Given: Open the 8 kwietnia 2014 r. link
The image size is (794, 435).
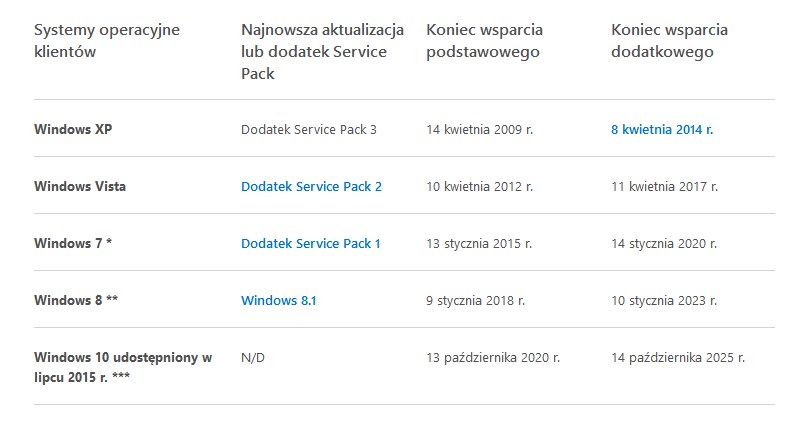Looking at the screenshot, I should 662,130.
